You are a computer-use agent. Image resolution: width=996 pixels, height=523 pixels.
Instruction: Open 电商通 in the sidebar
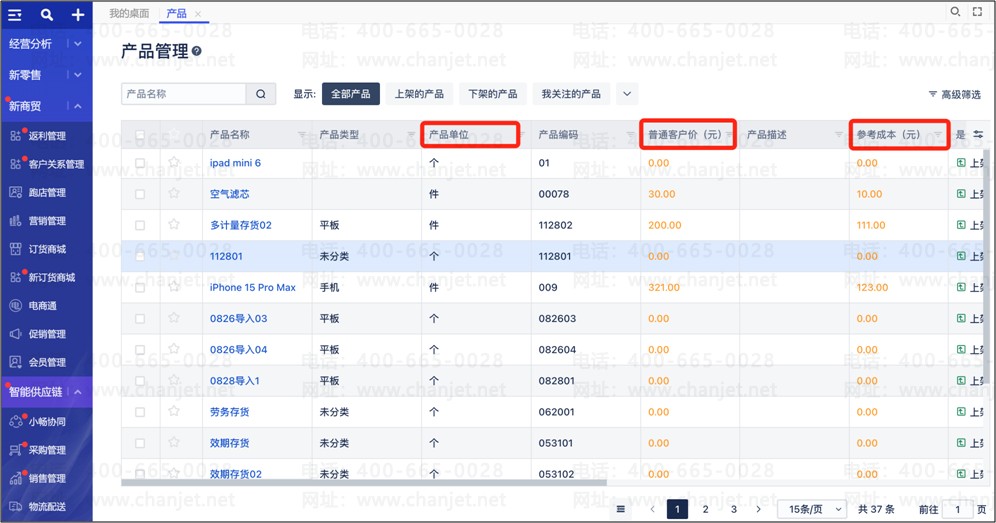click(43, 306)
